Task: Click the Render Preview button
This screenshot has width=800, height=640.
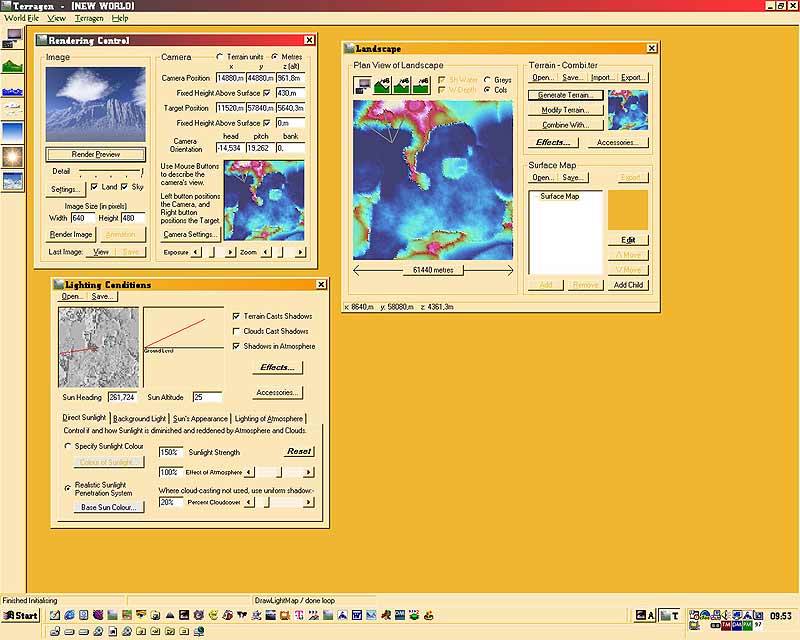Action: (95, 154)
